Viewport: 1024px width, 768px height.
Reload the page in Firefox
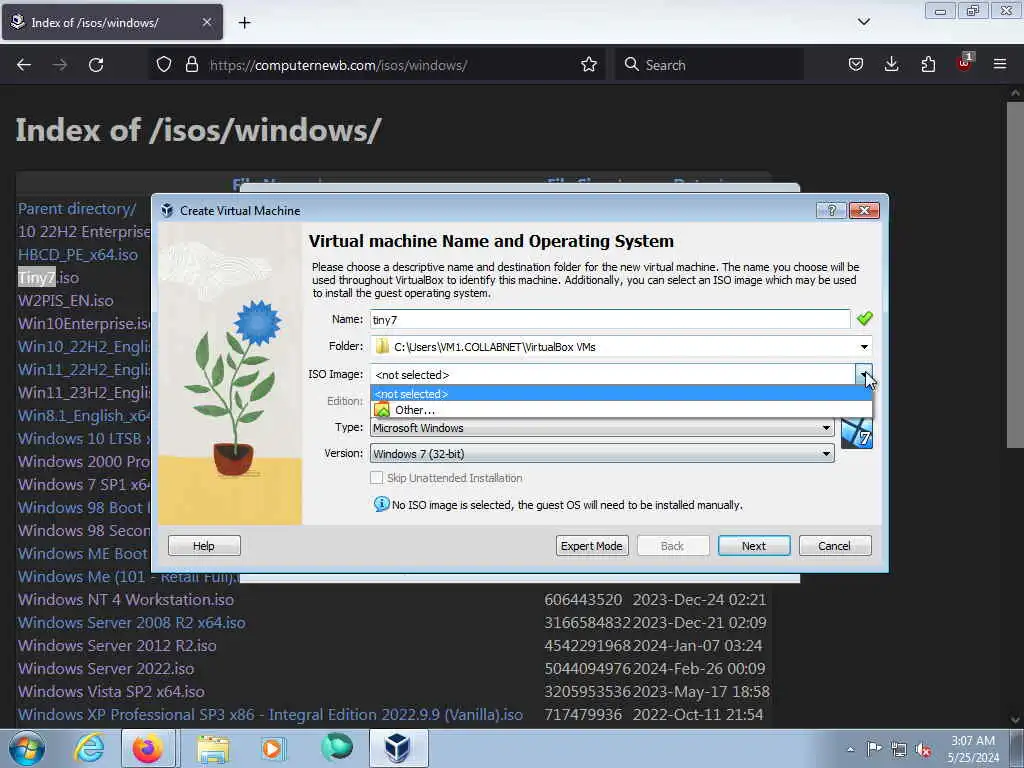(96, 65)
